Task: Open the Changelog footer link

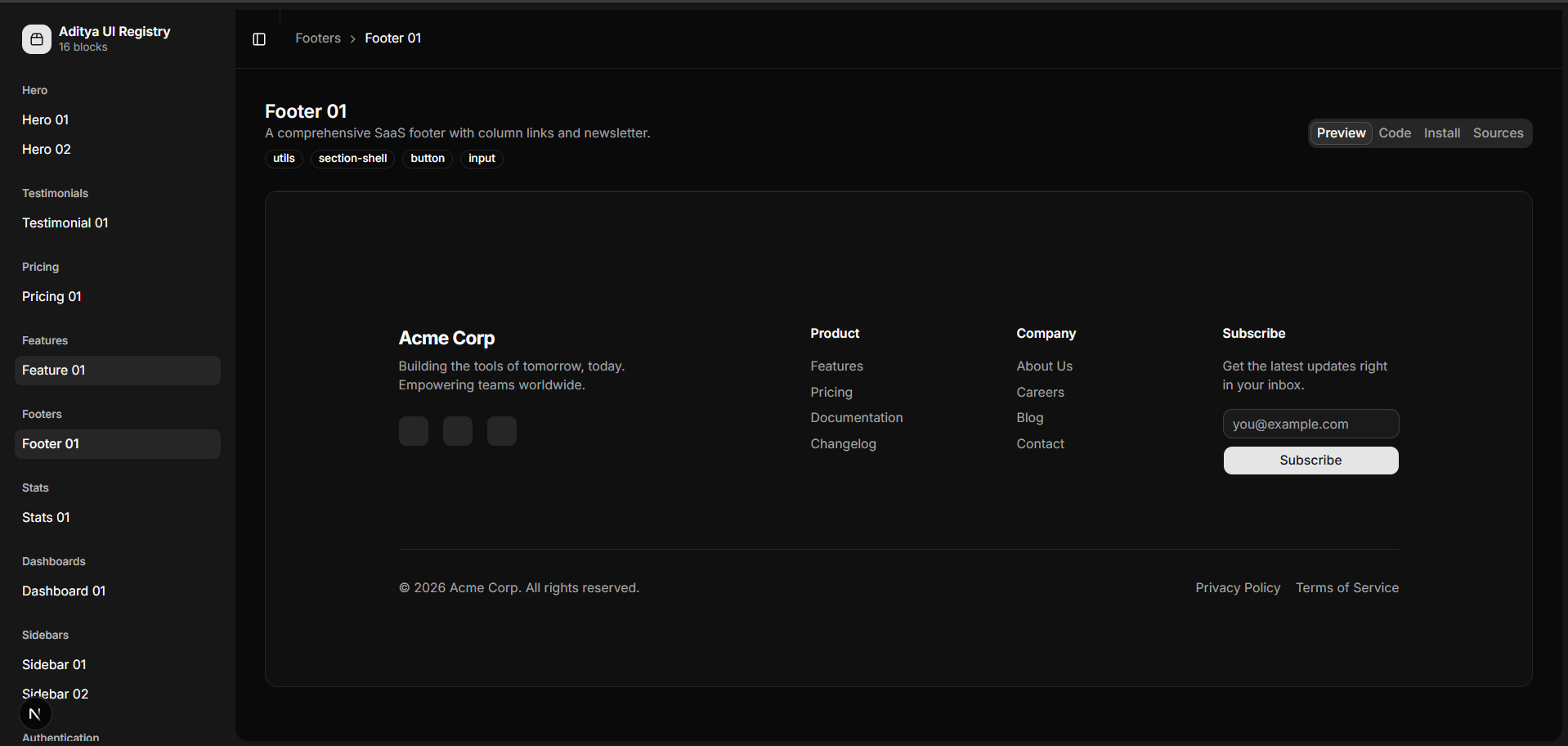Action: click(843, 444)
